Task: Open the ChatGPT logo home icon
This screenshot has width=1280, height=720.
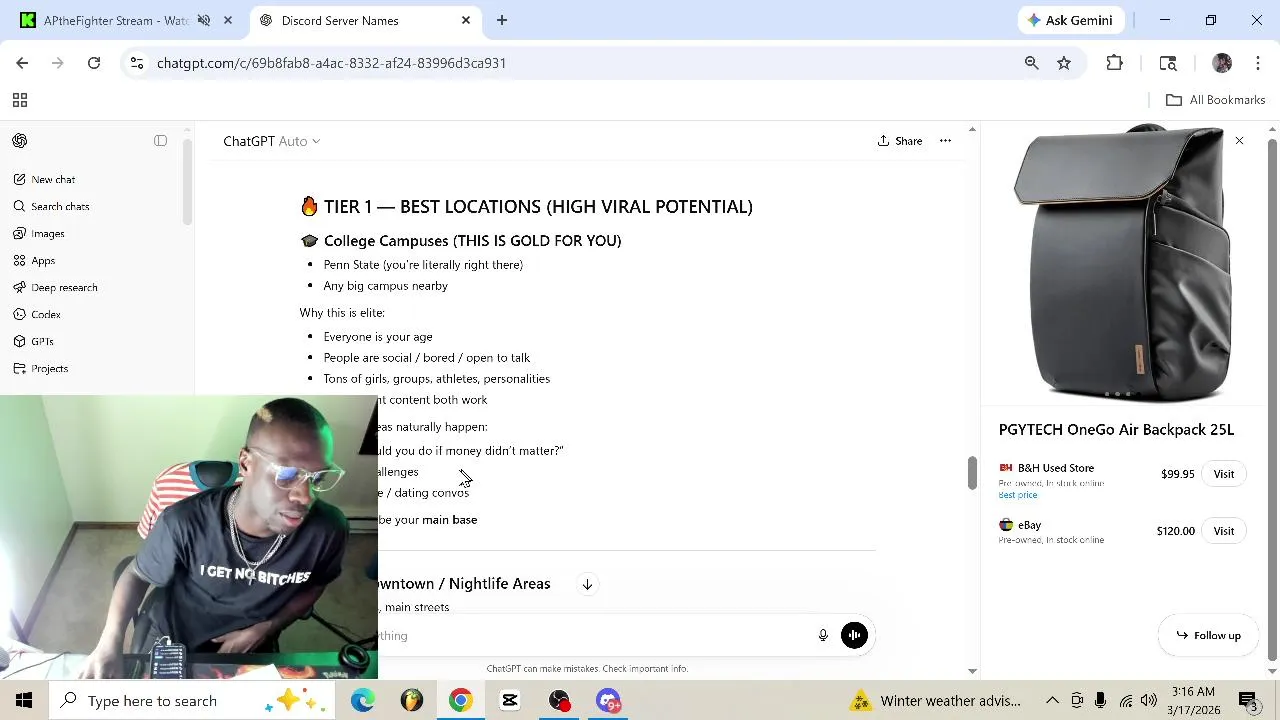Action: coord(19,141)
